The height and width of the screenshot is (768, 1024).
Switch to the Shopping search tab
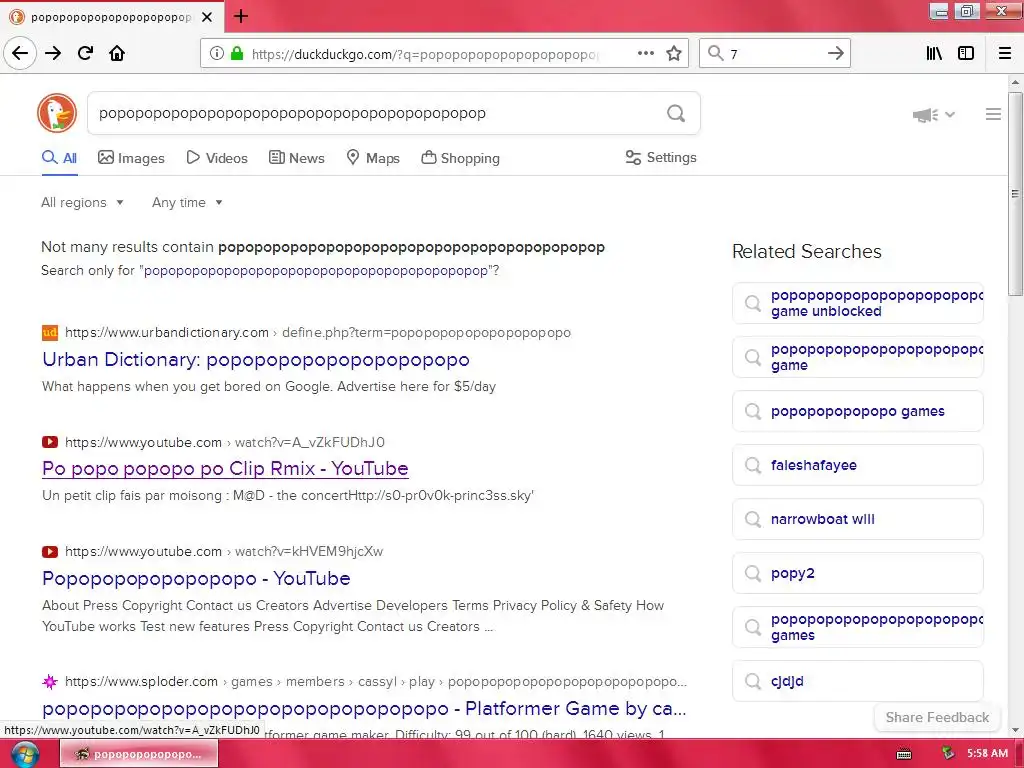tap(460, 158)
